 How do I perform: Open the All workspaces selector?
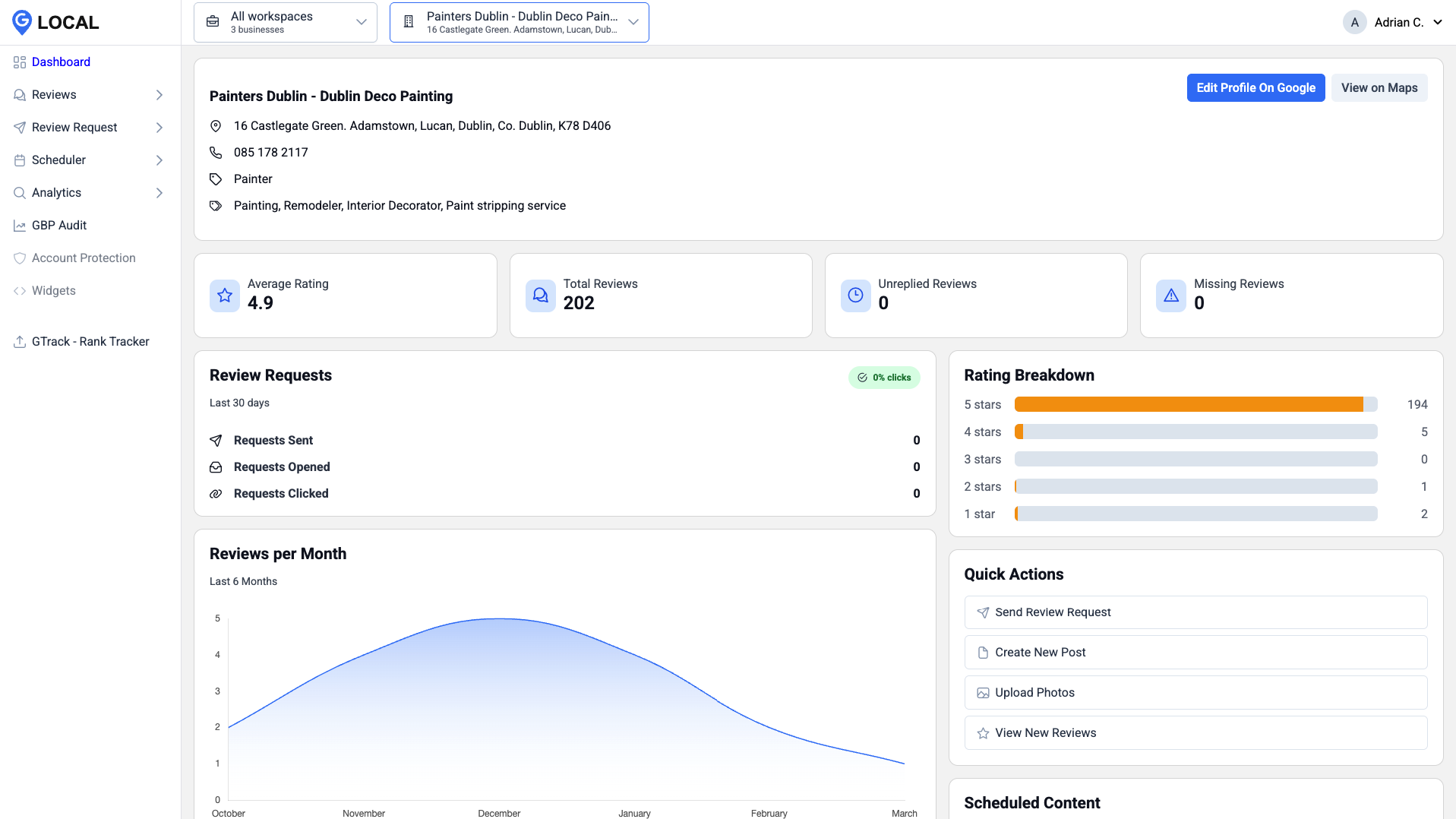285,22
